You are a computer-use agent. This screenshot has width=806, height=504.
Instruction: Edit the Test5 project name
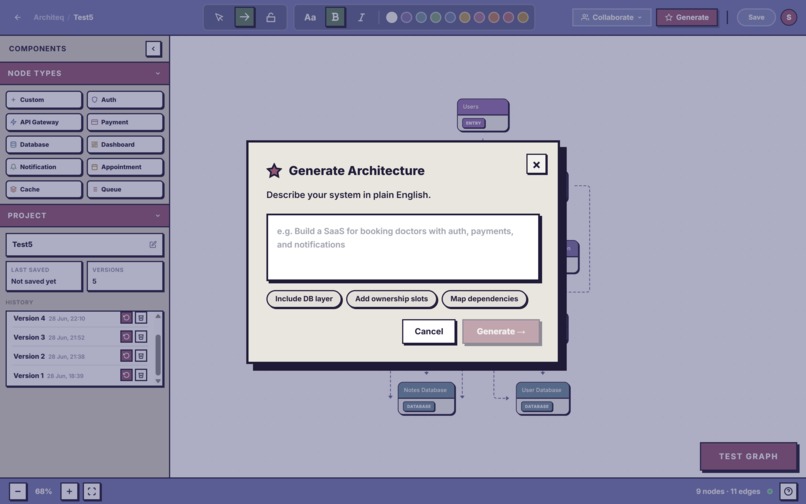pos(153,245)
